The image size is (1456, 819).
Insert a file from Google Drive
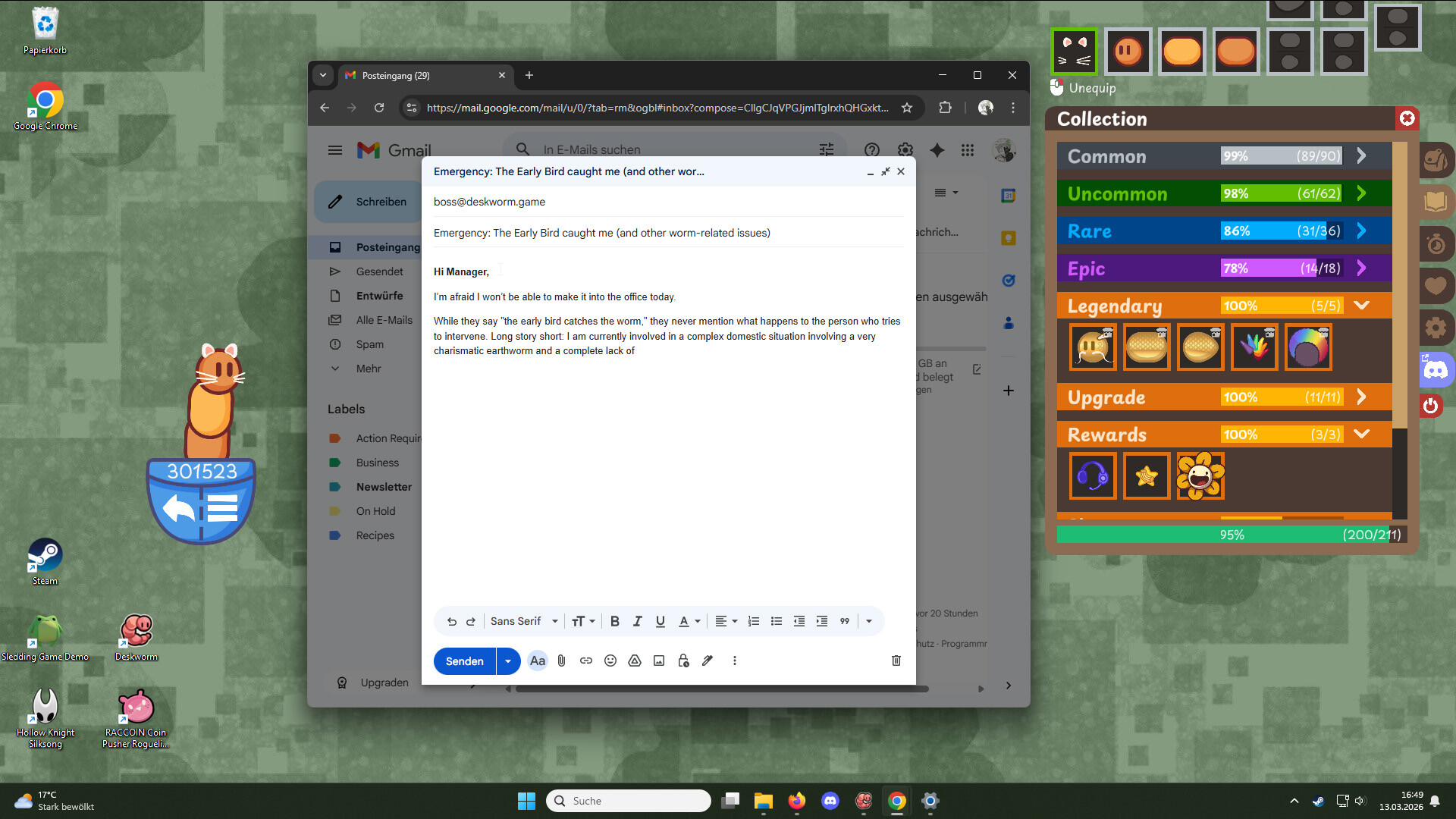634,661
